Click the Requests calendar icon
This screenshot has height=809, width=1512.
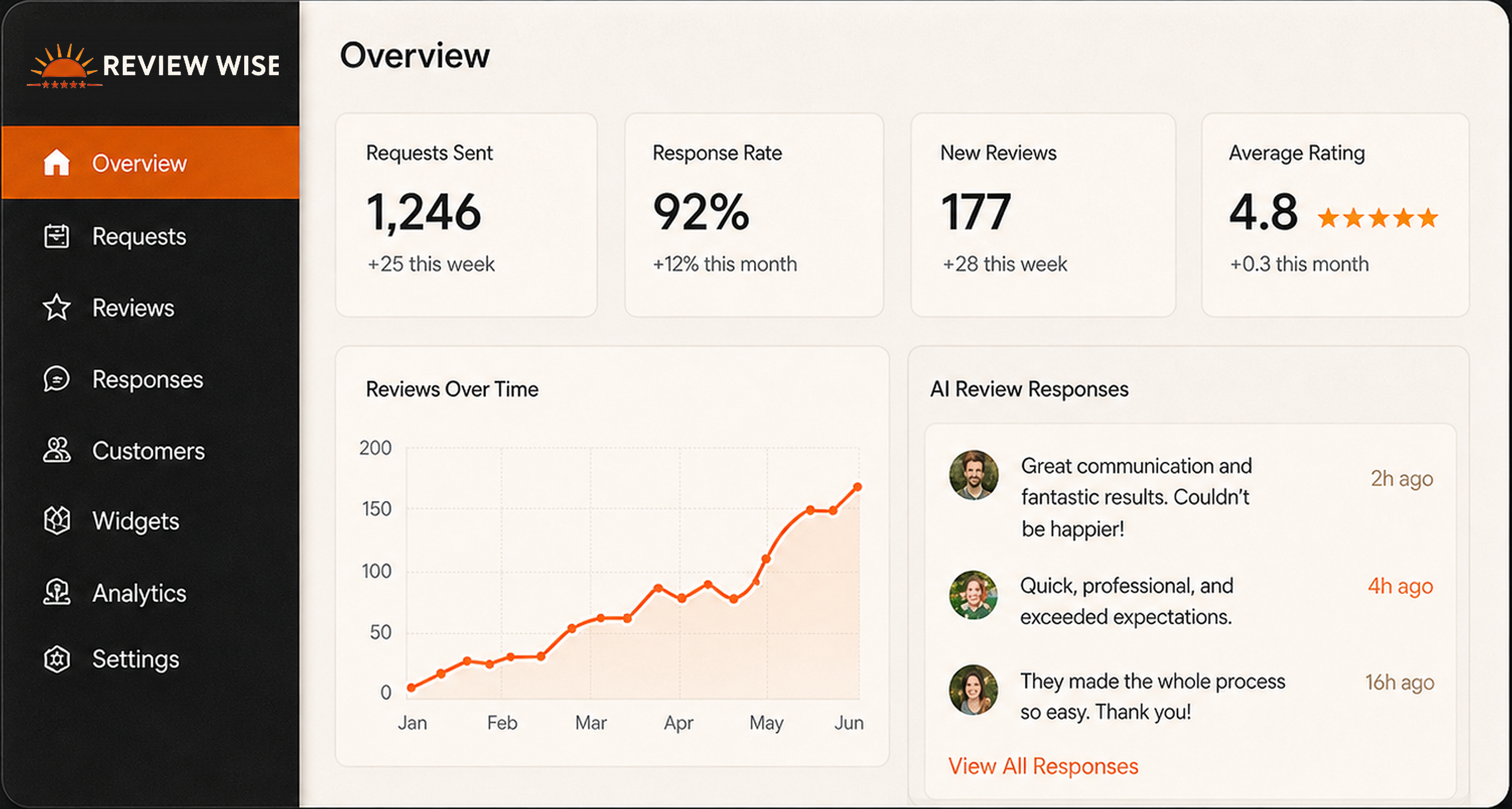coord(56,236)
